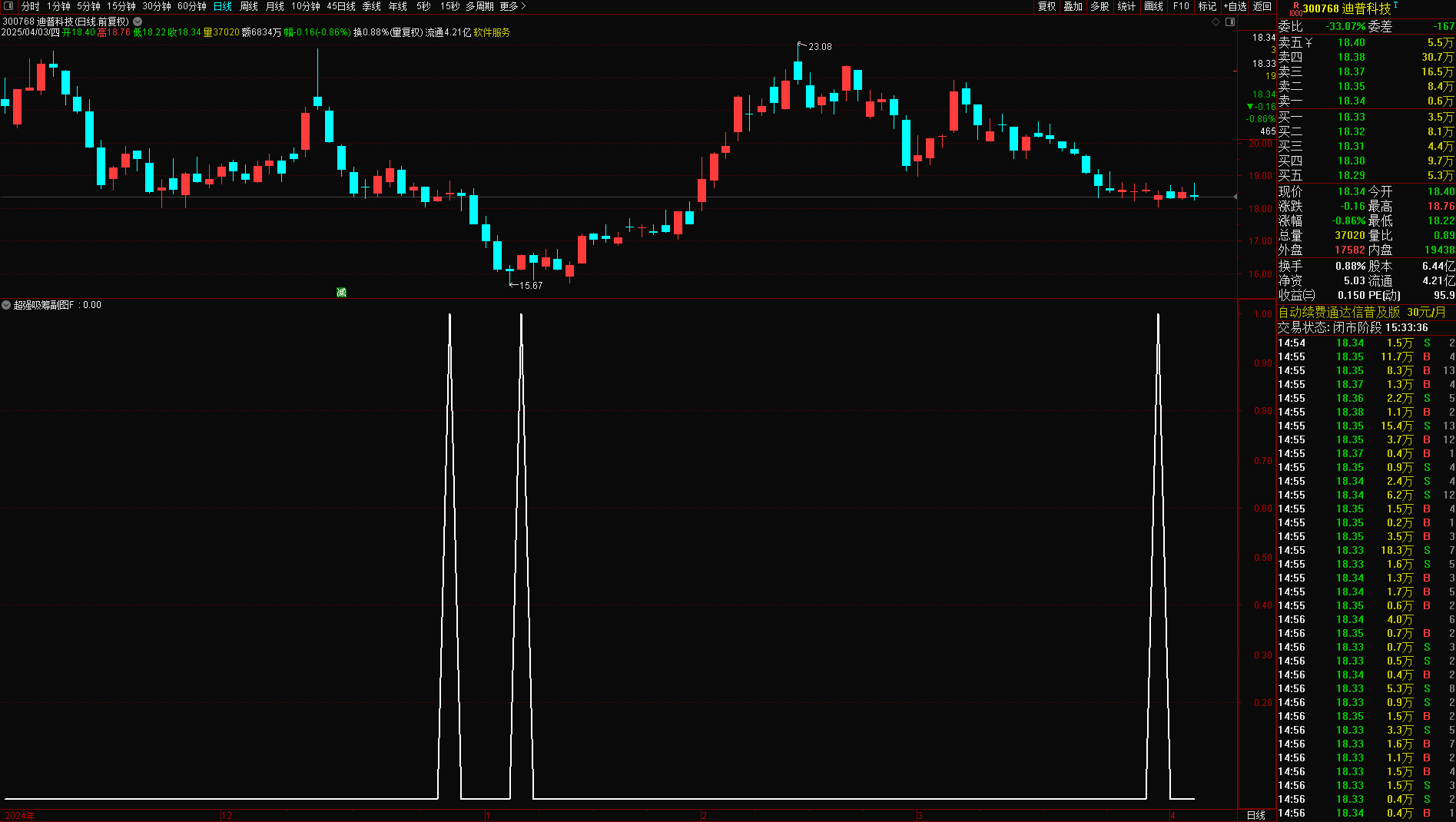The width and height of the screenshot is (1456, 822).
Task: Click the T superscript next to 迪普科技
Action: coord(1395,5)
